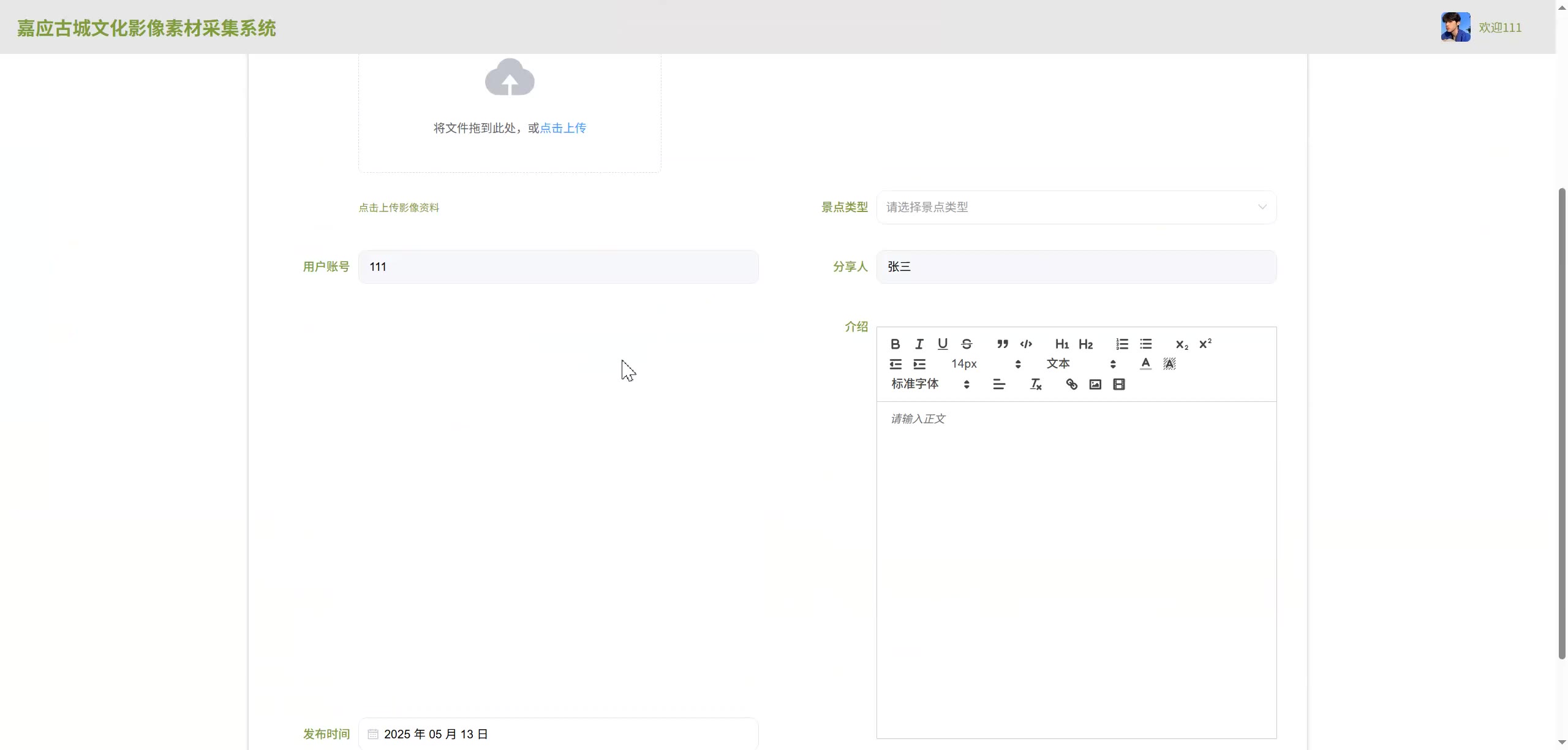Insert a video into the editor
Viewport: 1568px width, 750px height.
[x=1119, y=384]
